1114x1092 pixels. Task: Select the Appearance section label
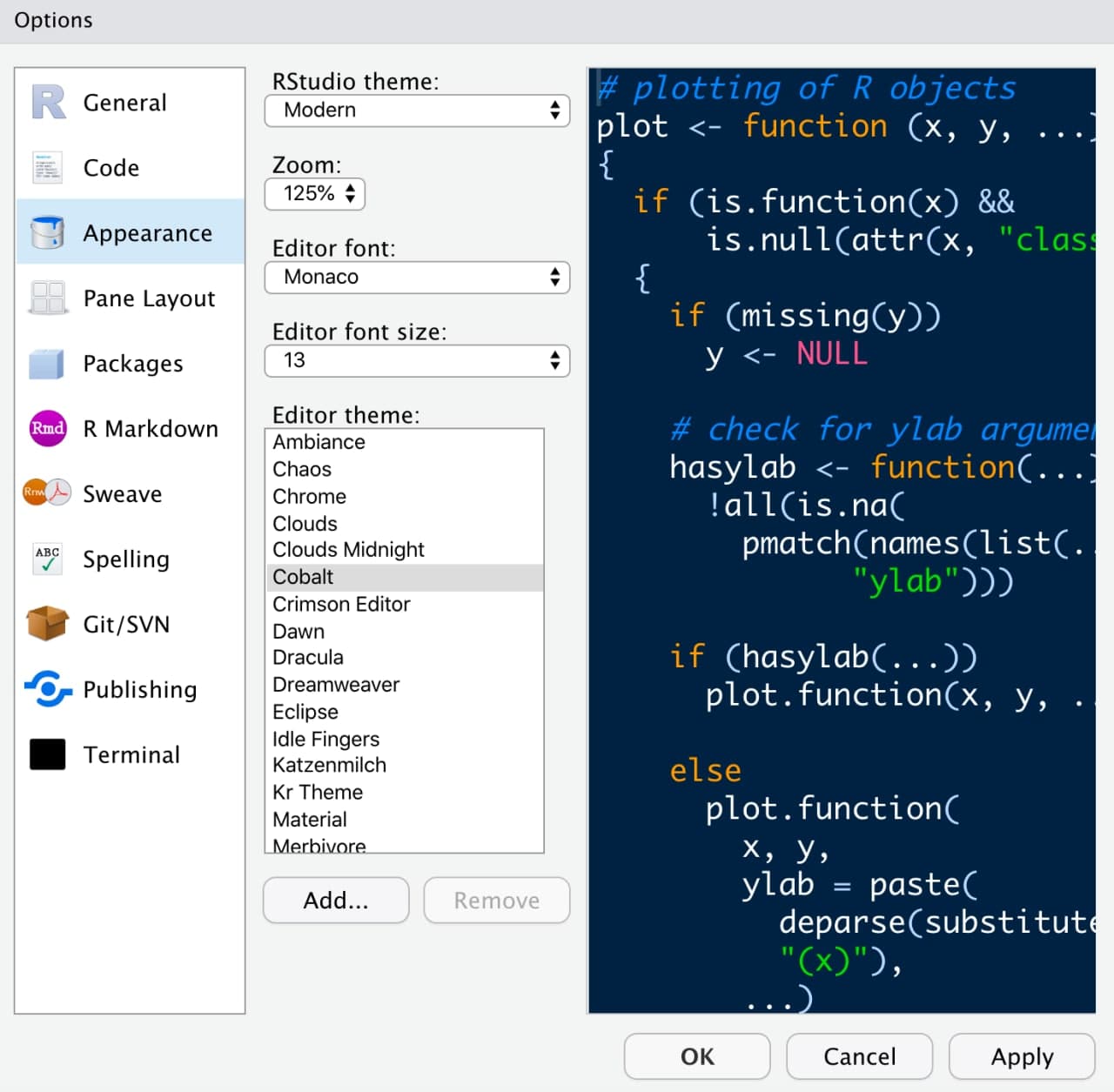pos(147,233)
